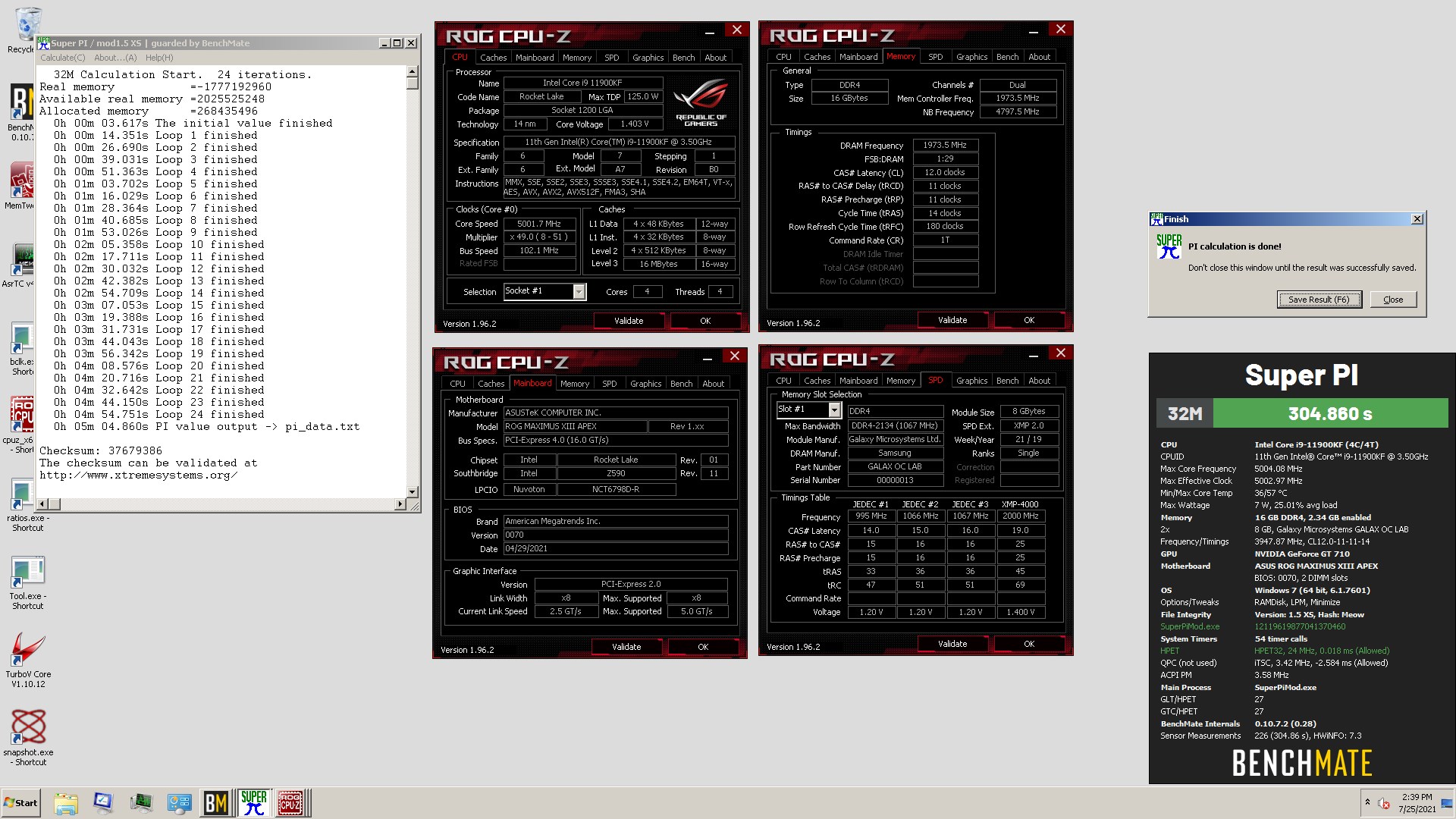The width and height of the screenshot is (1456, 819).
Task: Open the About...(A) menu in Super PI
Action: point(115,58)
